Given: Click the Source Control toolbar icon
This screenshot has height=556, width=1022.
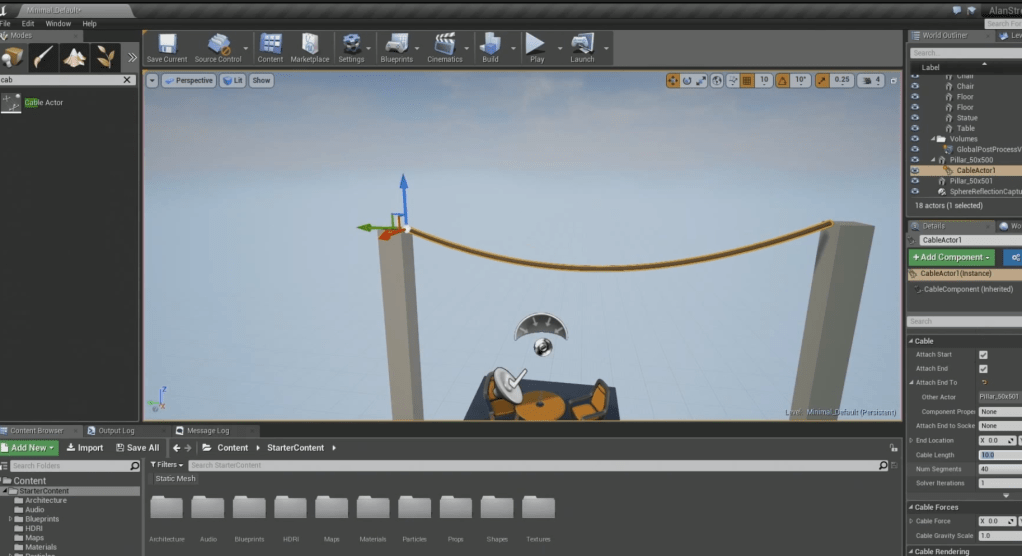Looking at the screenshot, I should coord(218,46).
